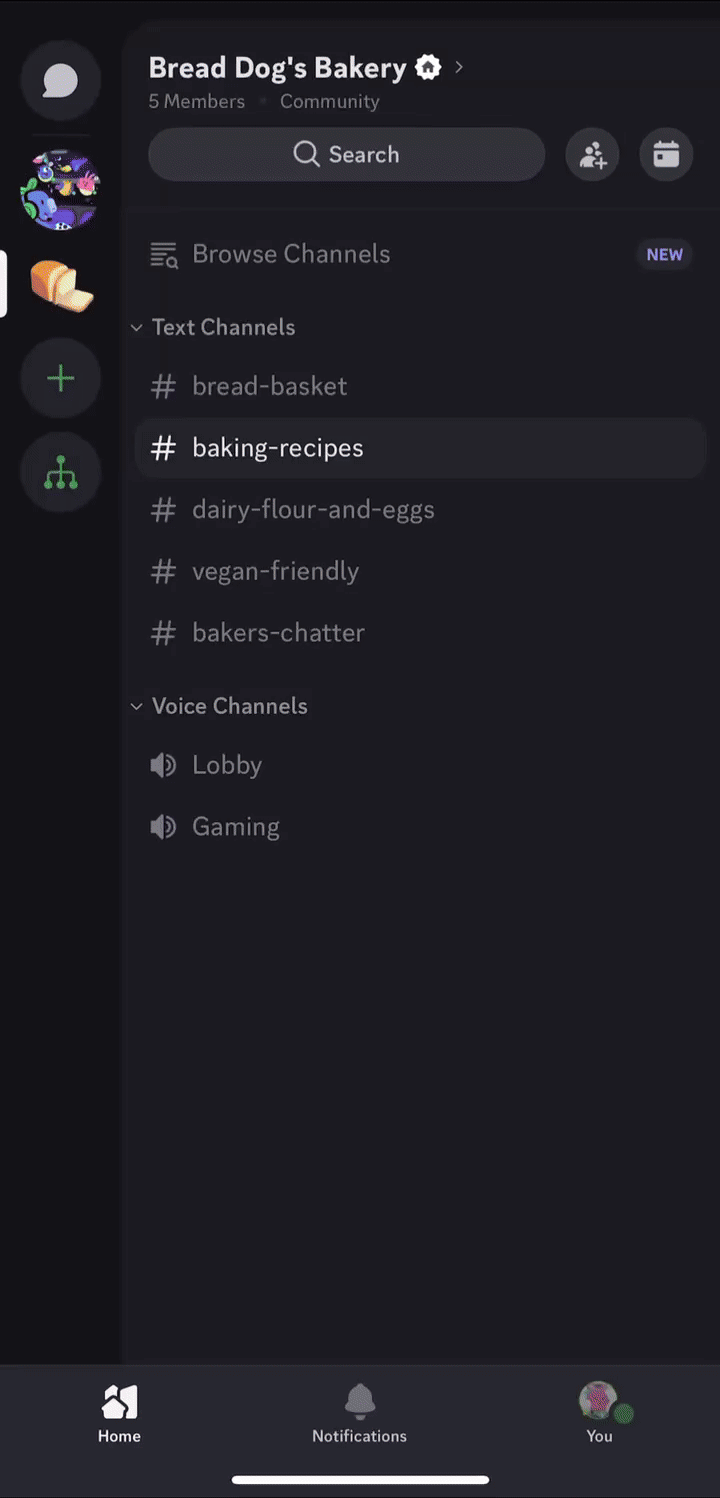Open the vegan-friendly channel
The height and width of the screenshot is (1498, 720).
point(275,571)
